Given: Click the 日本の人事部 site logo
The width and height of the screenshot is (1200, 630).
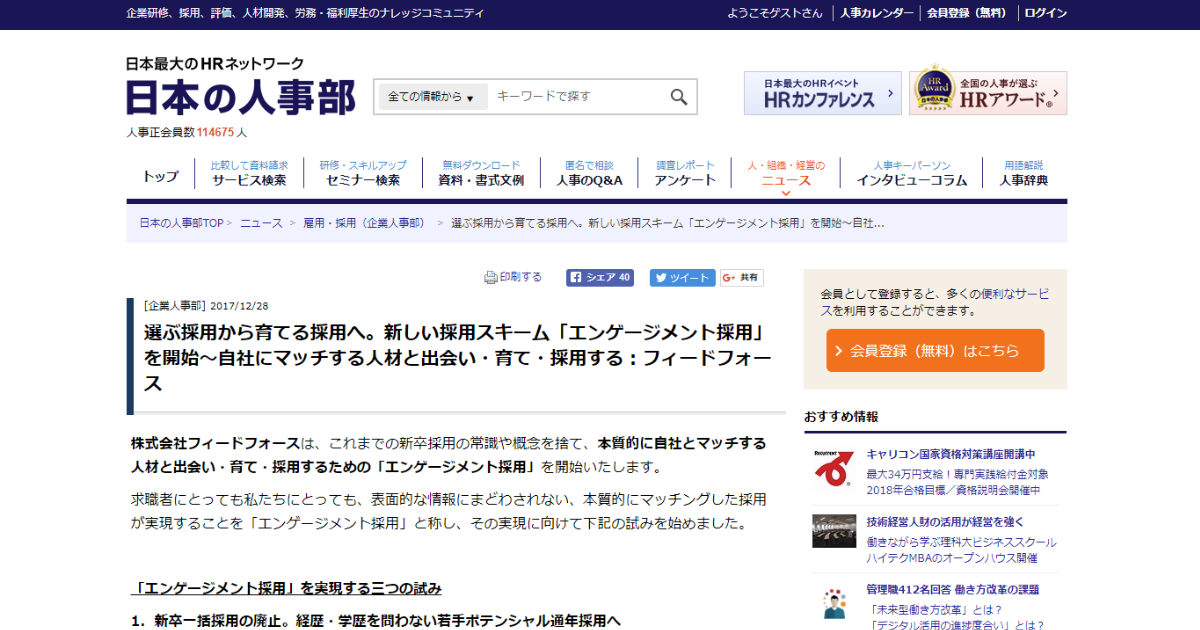Looking at the screenshot, I should click(240, 98).
